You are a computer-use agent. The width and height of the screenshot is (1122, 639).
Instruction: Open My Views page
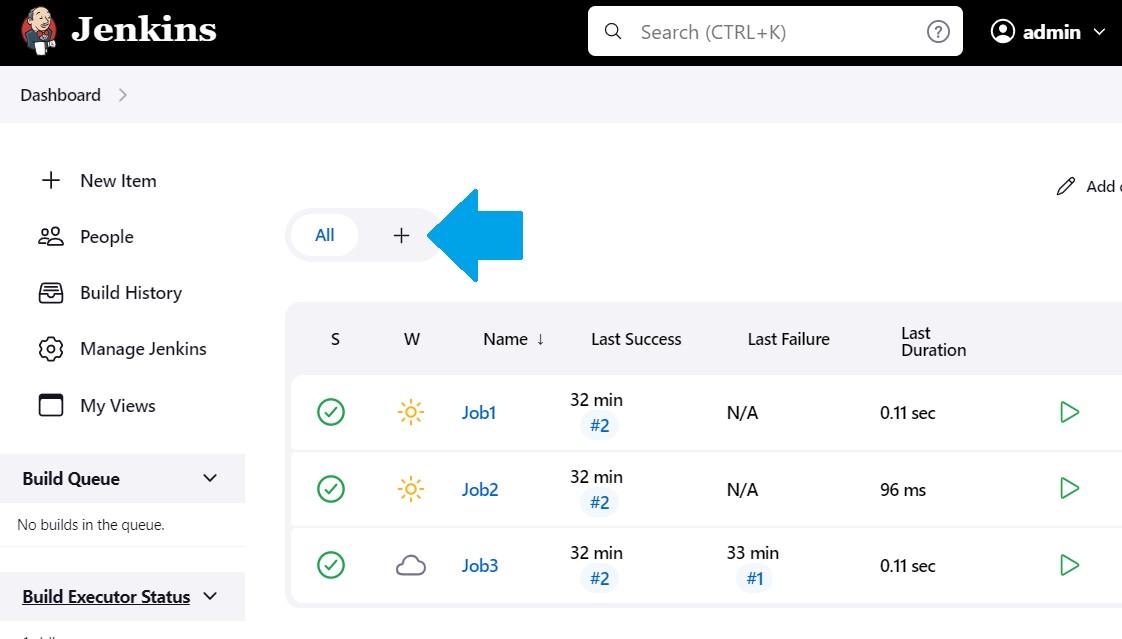pos(117,406)
